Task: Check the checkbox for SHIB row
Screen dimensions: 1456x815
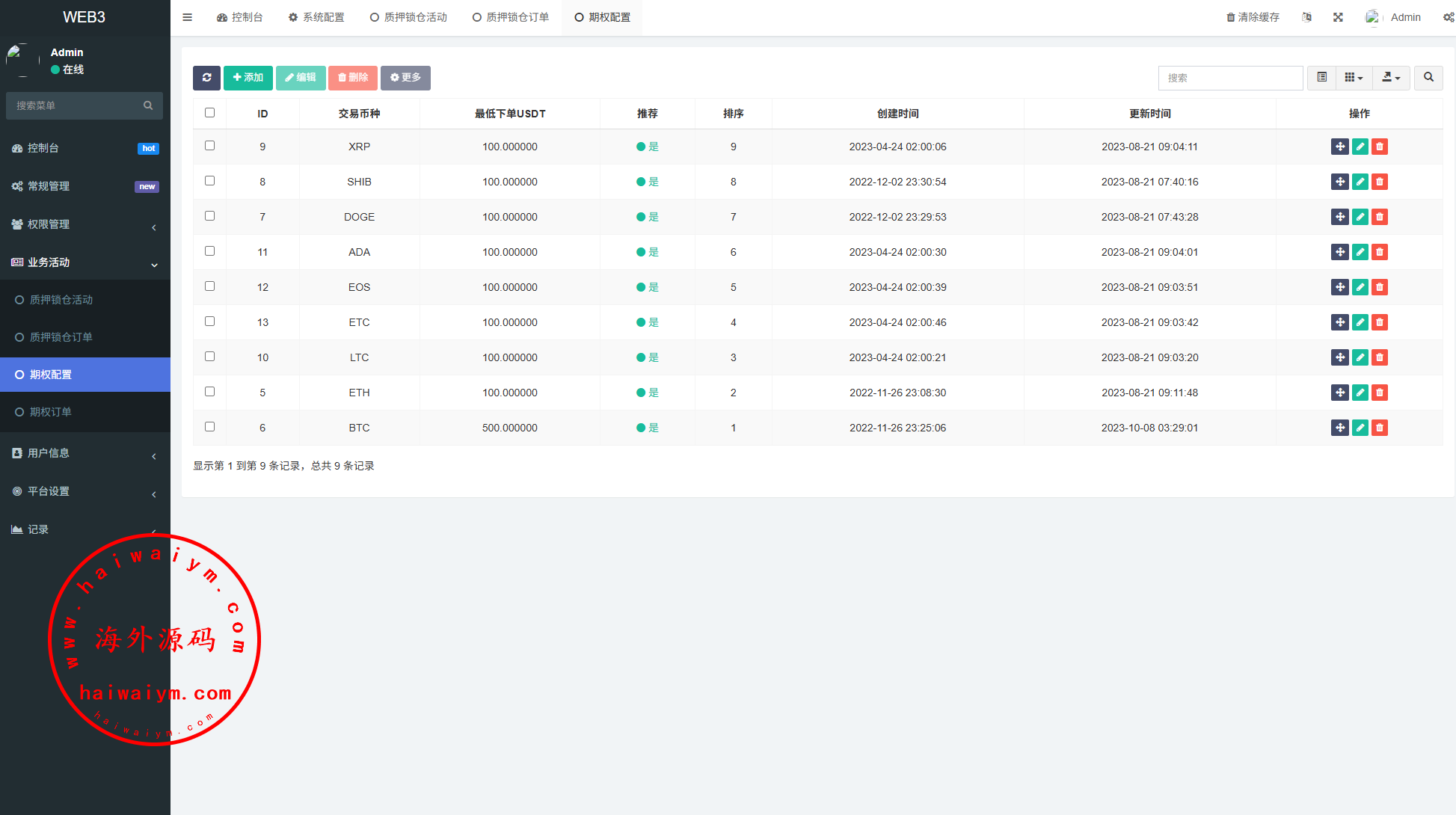Action: [x=209, y=181]
